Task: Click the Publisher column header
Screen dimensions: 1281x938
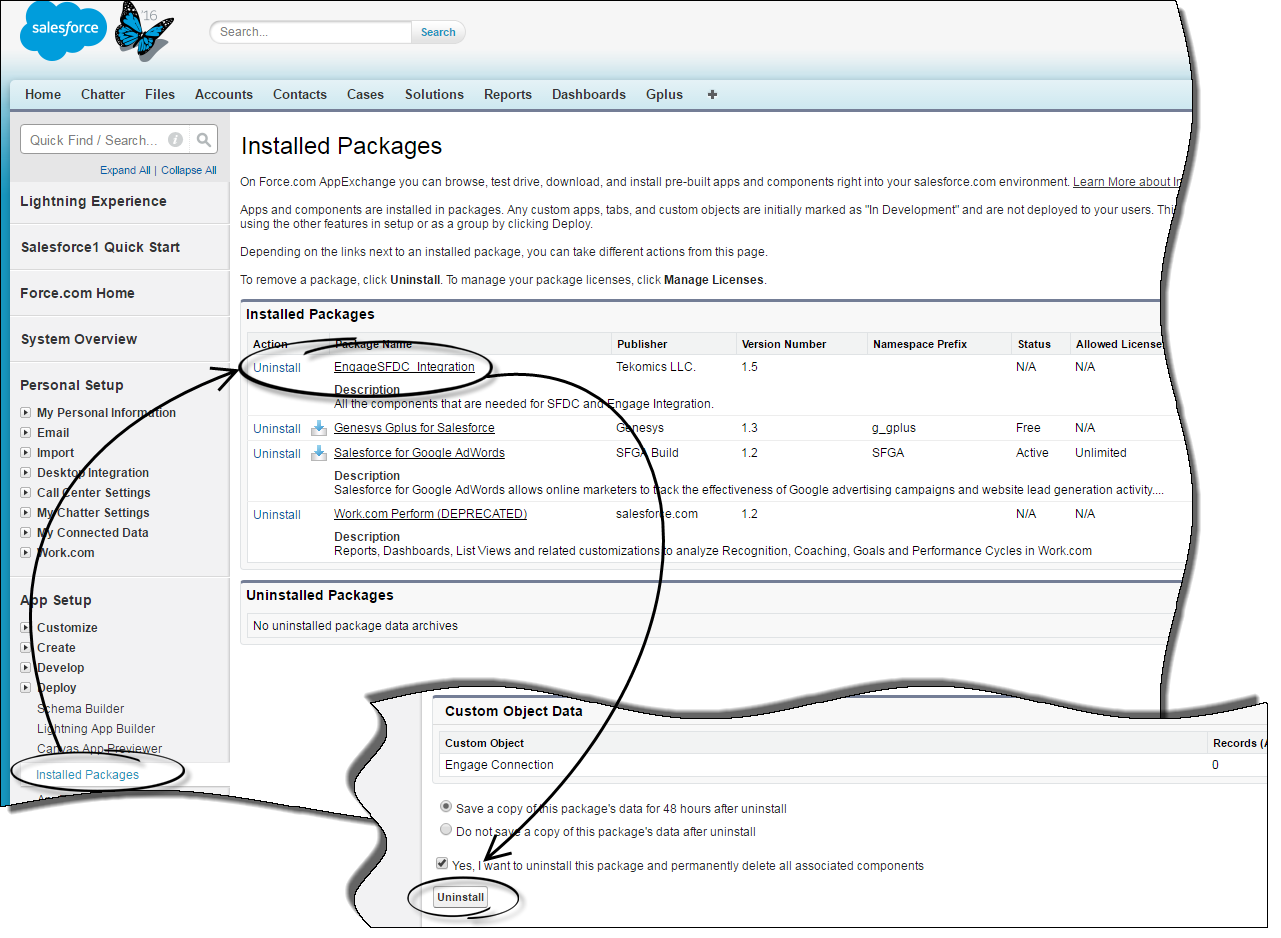Action: click(x=642, y=344)
